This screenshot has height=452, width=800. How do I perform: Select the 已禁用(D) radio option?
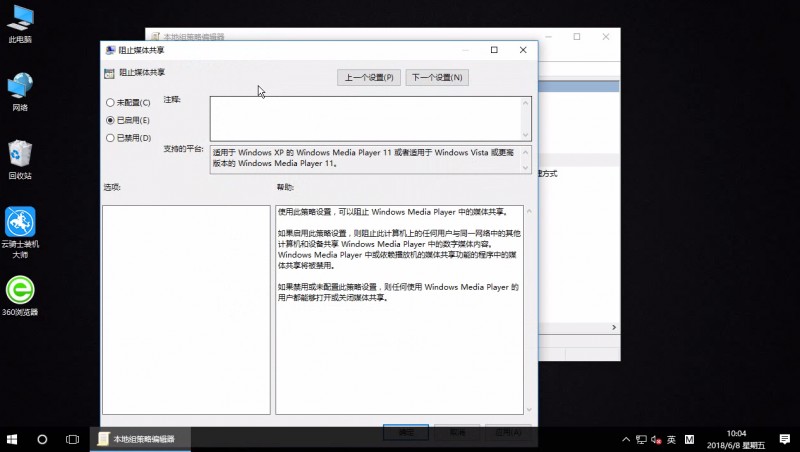(x=129, y=138)
